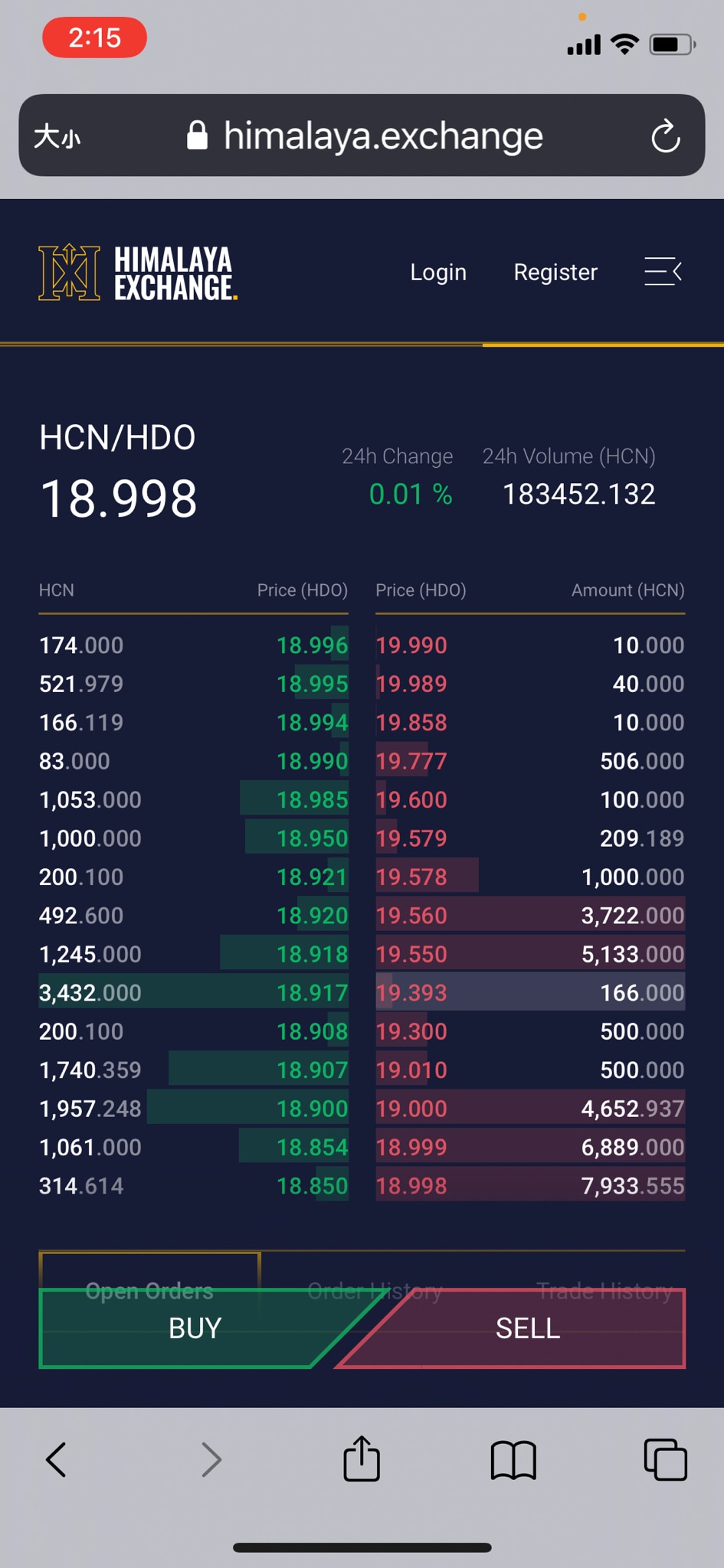Tap the 0.01 % change value

click(x=411, y=495)
